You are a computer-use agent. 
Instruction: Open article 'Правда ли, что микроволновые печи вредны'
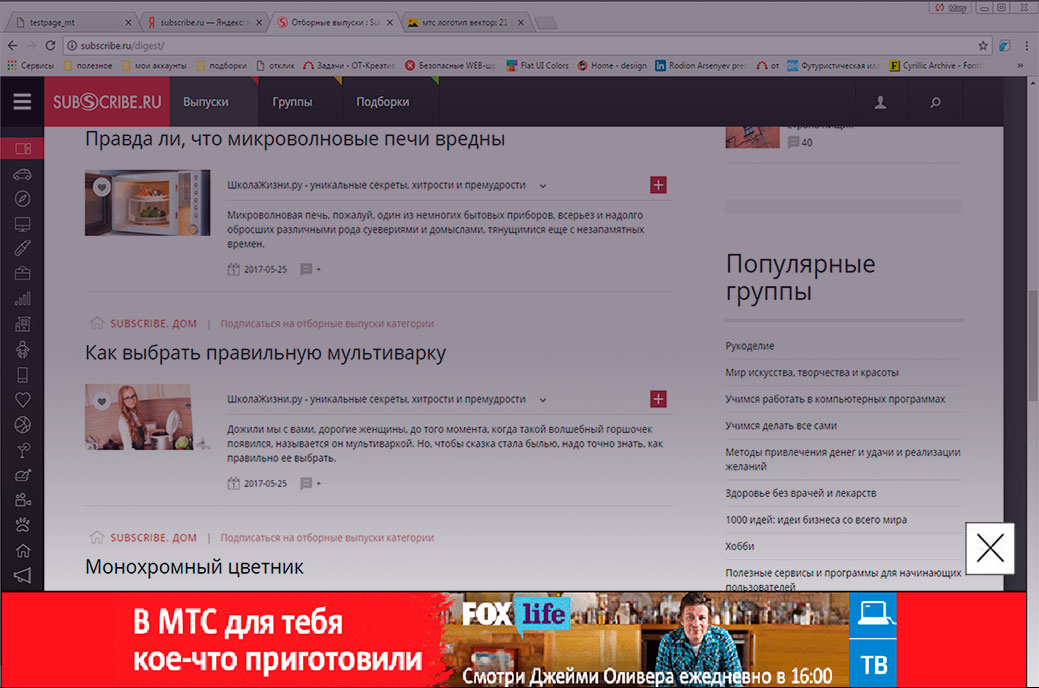tap(295, 139)
